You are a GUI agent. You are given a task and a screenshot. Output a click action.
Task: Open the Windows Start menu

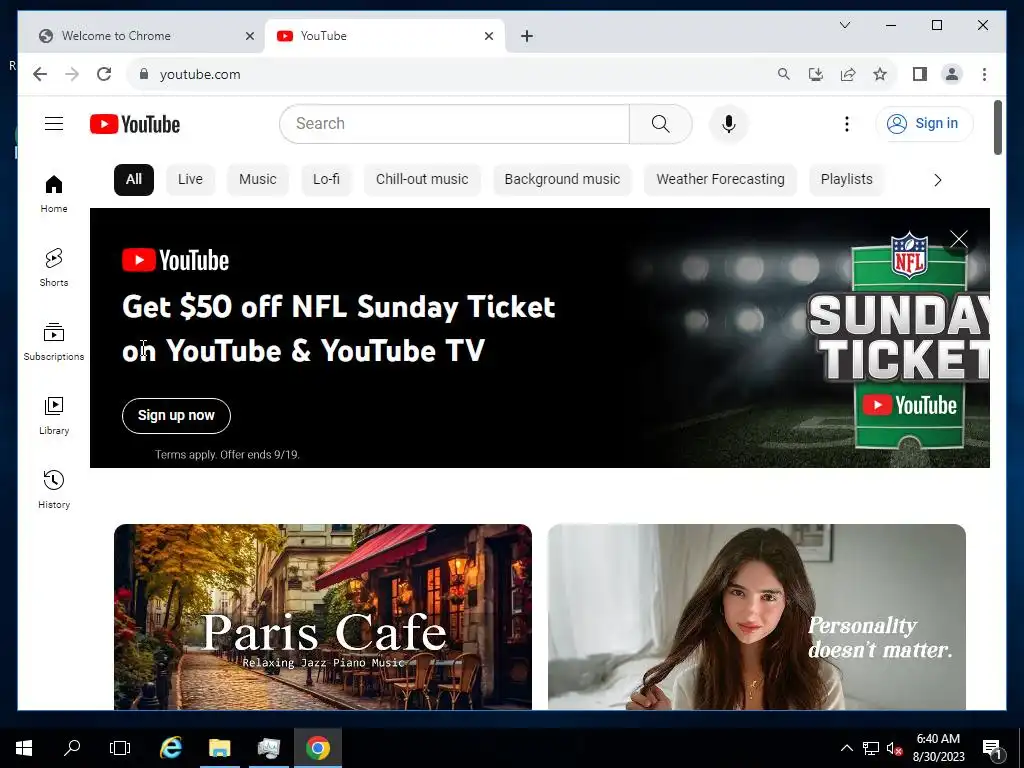click(24, 748)
